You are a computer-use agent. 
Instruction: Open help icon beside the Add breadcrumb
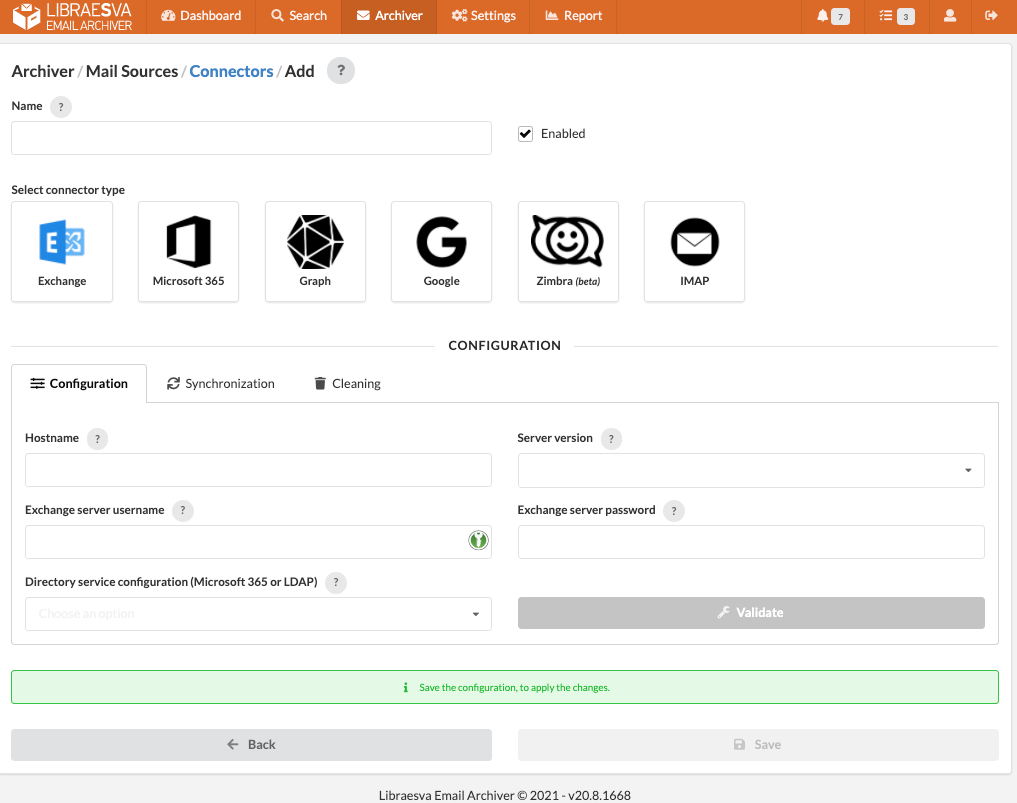click(341, 71)
